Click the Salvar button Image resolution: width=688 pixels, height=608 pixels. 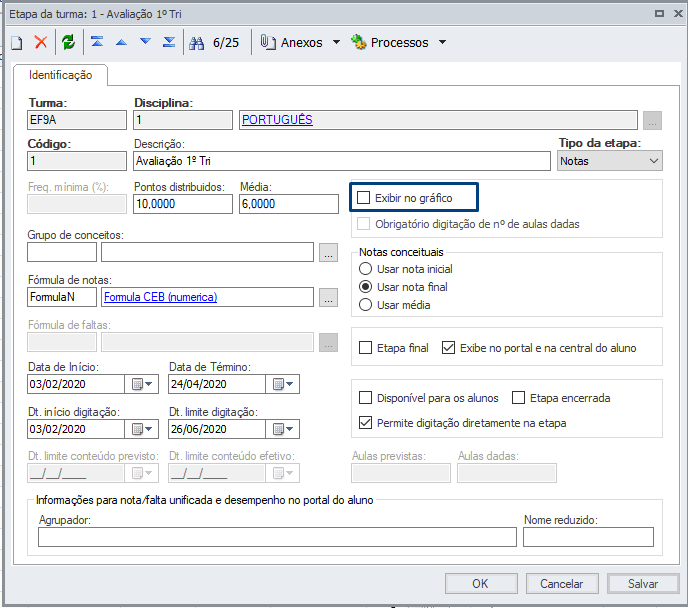643,584
